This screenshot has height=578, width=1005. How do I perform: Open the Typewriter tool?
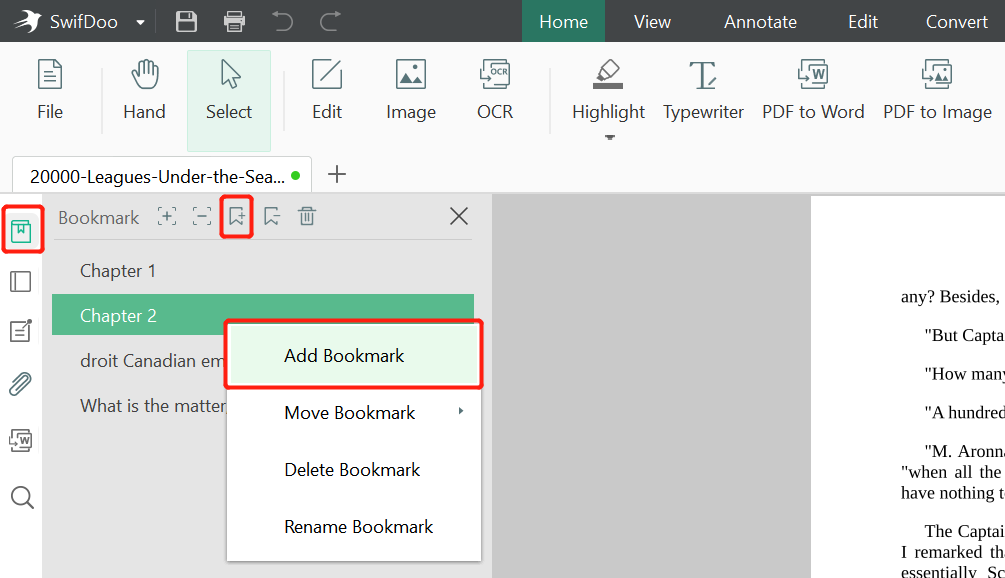703,90
